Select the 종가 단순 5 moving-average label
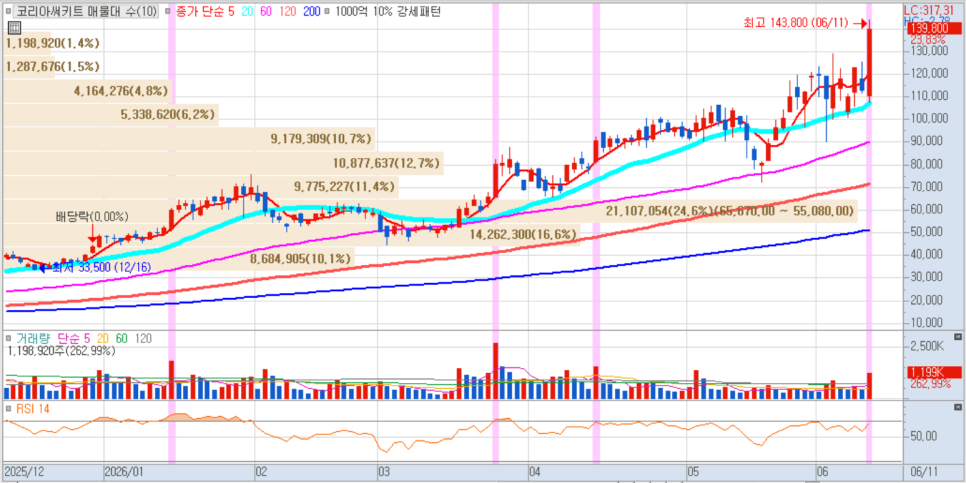 [x=205, y=11]
